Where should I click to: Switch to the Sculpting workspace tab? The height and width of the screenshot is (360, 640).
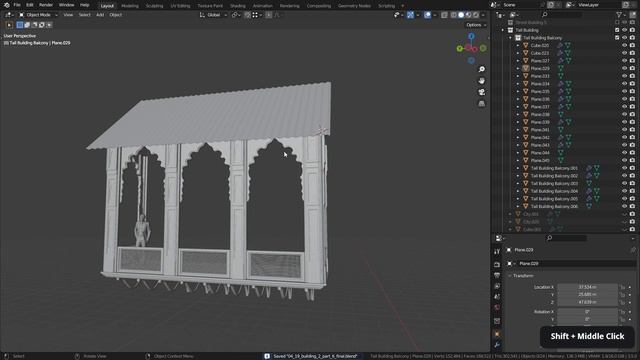(154, 6)
